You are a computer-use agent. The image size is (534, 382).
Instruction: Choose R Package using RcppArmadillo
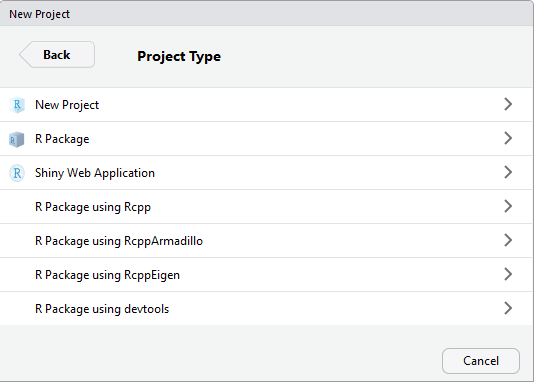266,241
